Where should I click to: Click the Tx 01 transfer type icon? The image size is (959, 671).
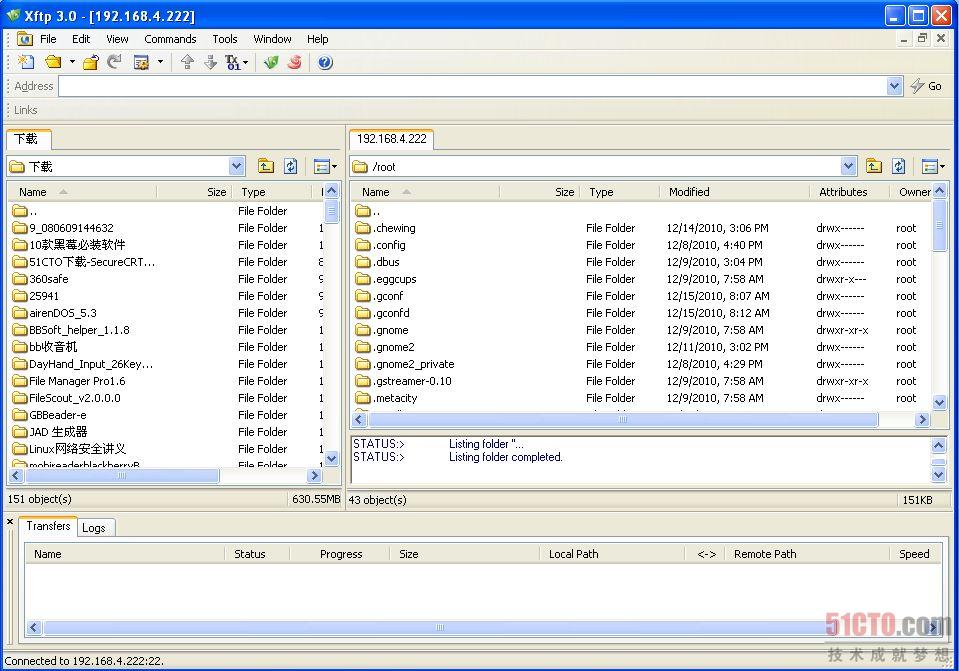point(233,62)
